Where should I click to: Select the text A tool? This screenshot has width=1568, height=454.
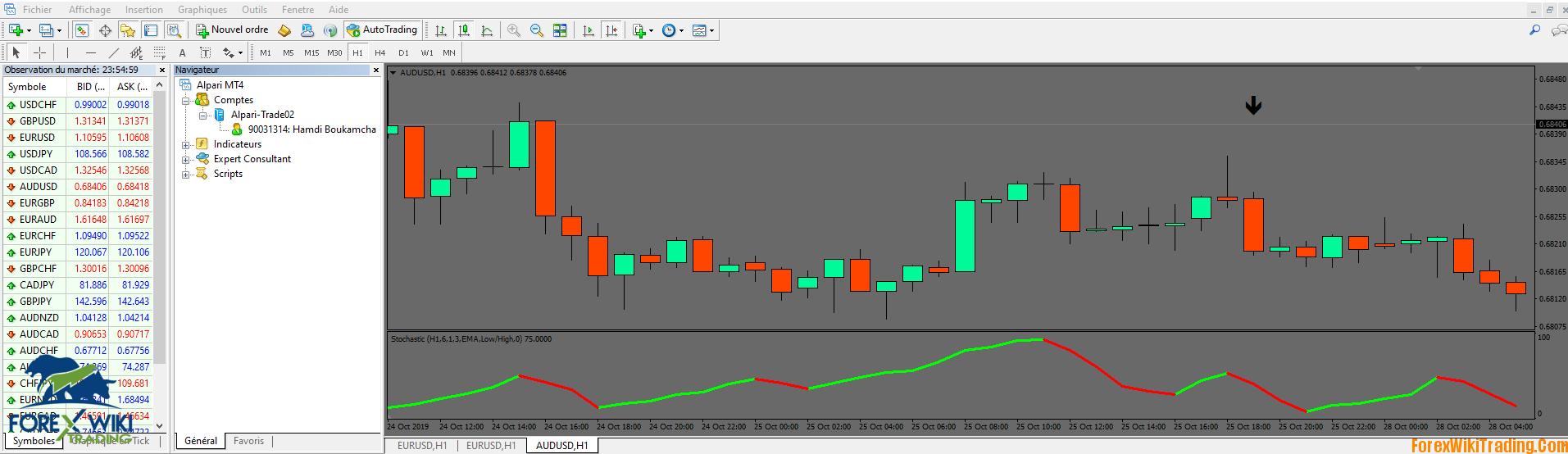point(182,52)
